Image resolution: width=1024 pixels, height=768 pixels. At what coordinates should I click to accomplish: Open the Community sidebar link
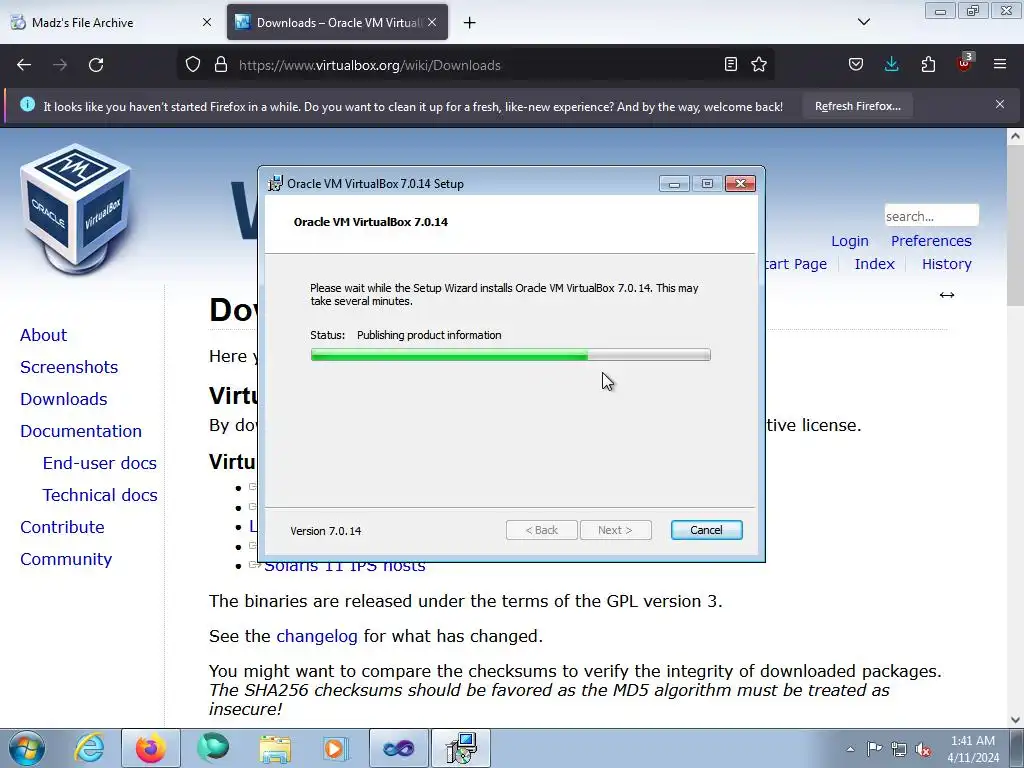[x=66, y=559]
